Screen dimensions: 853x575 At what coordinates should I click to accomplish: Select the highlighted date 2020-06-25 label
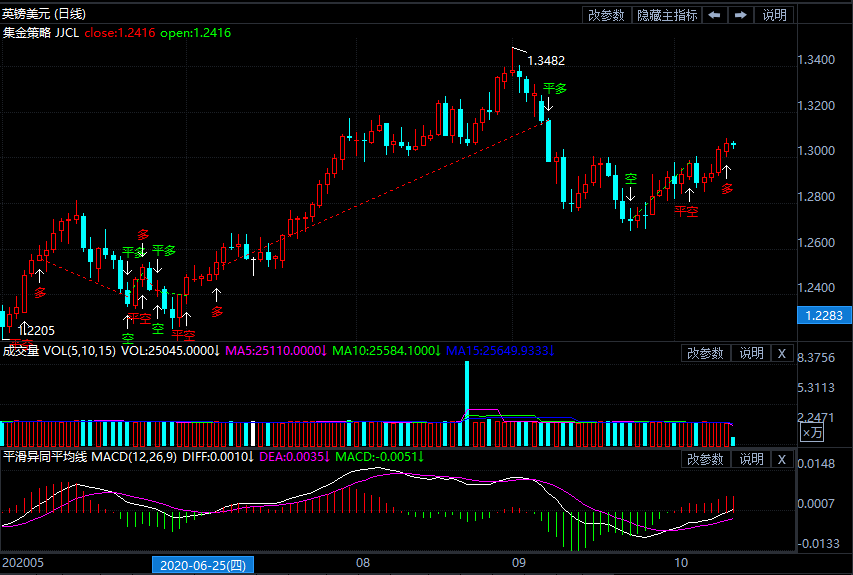click(x=203, y=565)
